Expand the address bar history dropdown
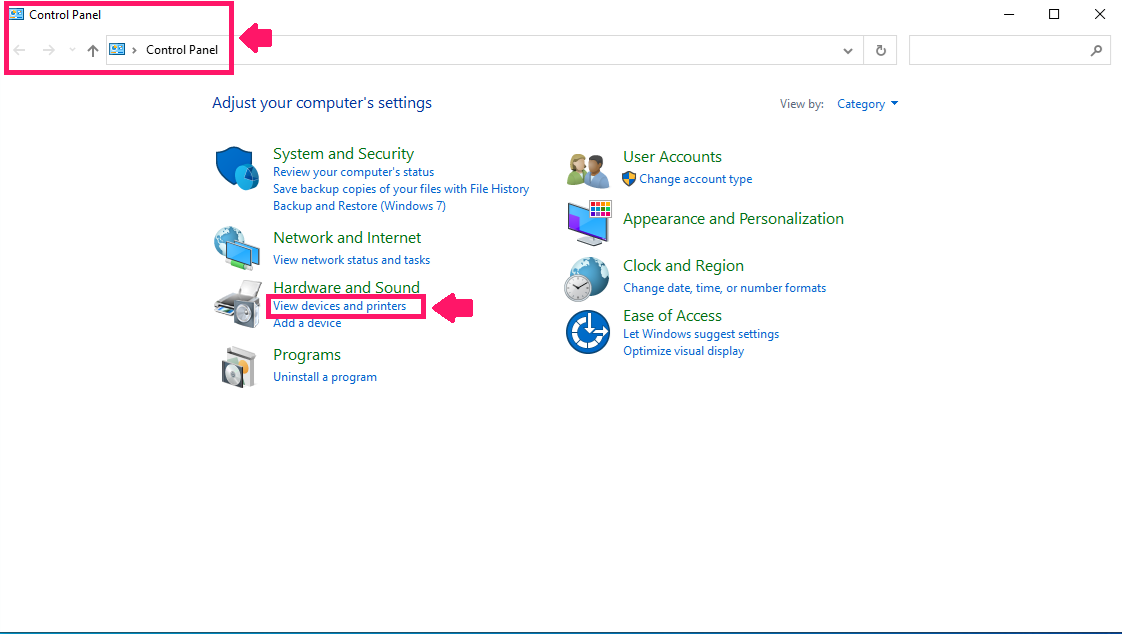The image size is (1122, 634). tap(848, 51)
